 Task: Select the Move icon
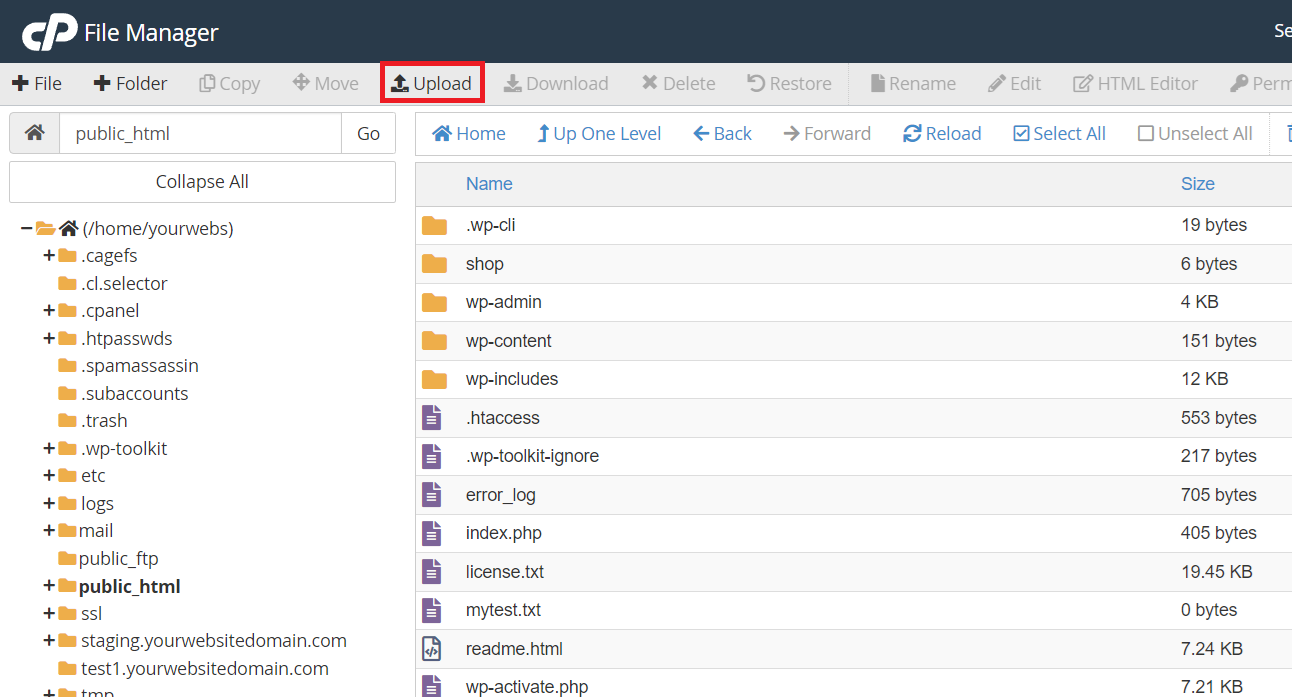pos(324,83)
